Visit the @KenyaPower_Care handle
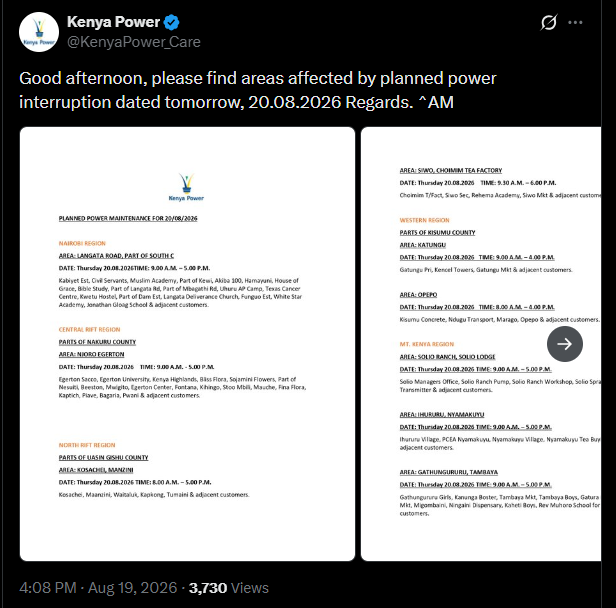This screenshot has height=608, width=616. 134,42
